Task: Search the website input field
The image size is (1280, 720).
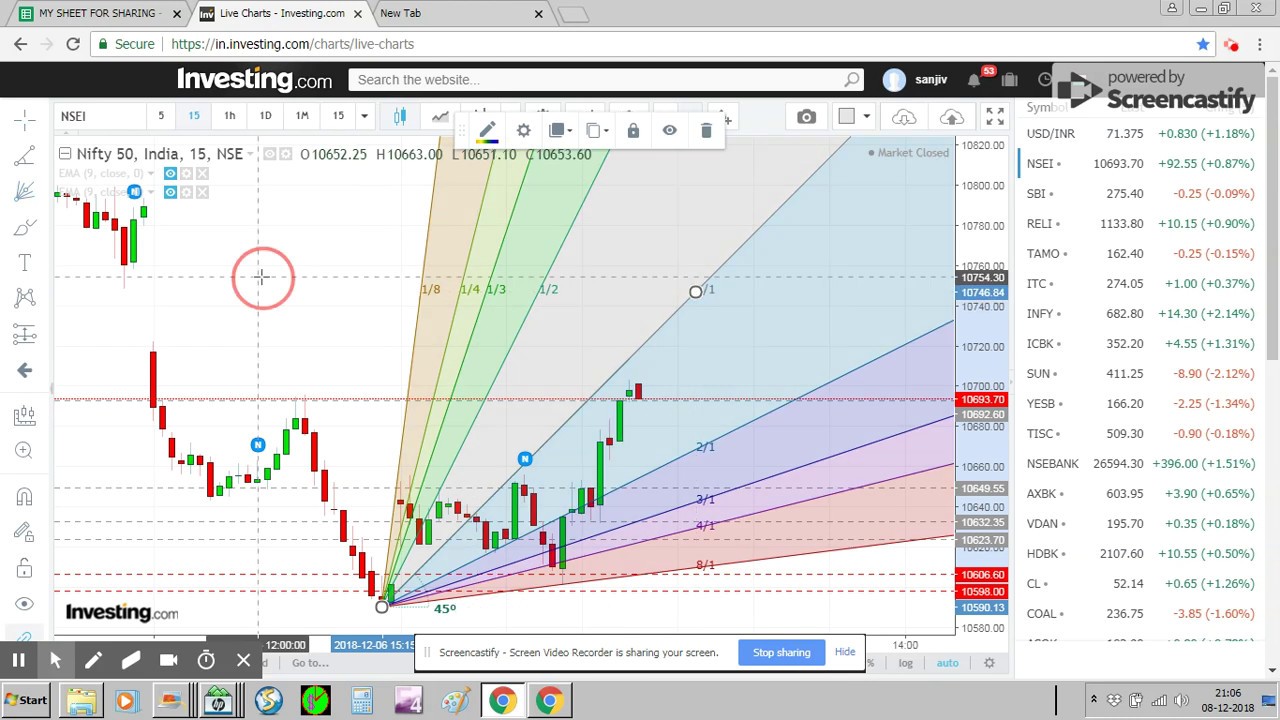Action: pos(605,80)
